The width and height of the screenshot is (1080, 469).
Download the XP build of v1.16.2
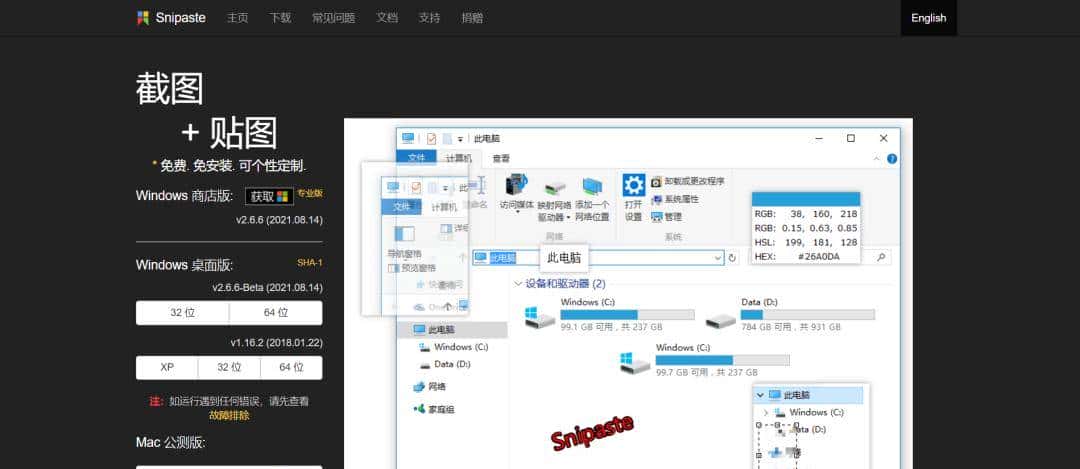point(167,368)
